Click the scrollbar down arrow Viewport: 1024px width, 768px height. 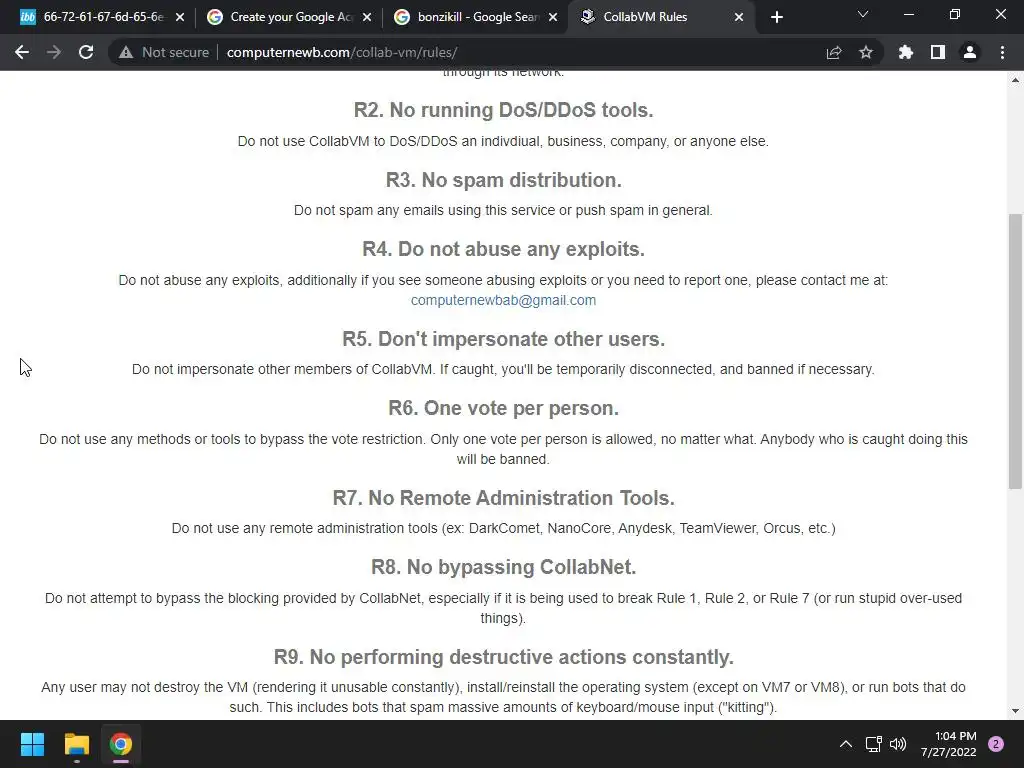point(1015,711)
